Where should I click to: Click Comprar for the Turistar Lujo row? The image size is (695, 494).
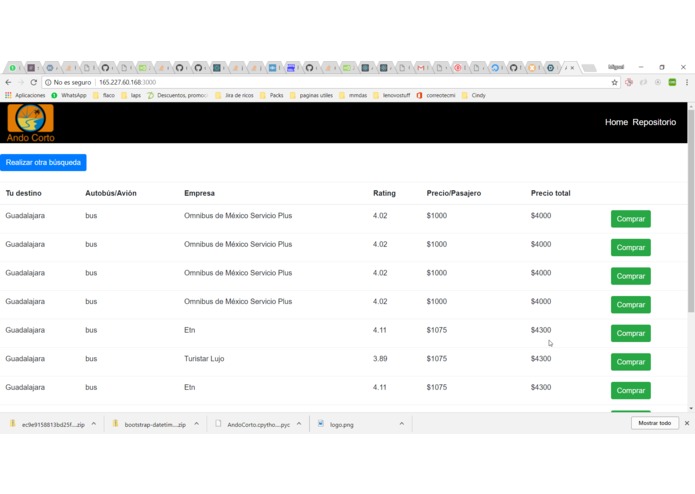point(631,362)
